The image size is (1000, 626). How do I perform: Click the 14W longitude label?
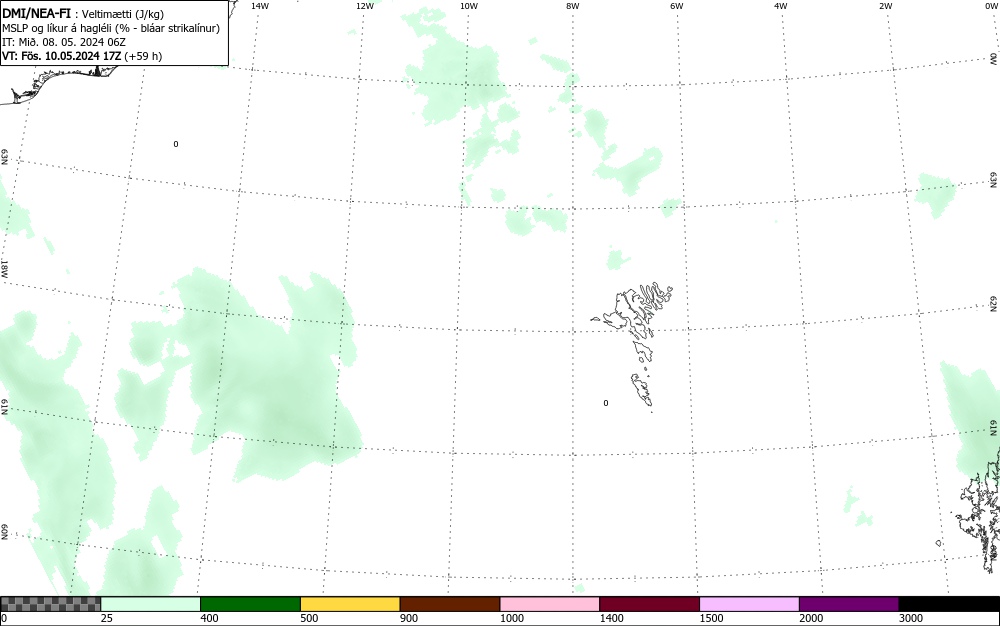(260, 6)
